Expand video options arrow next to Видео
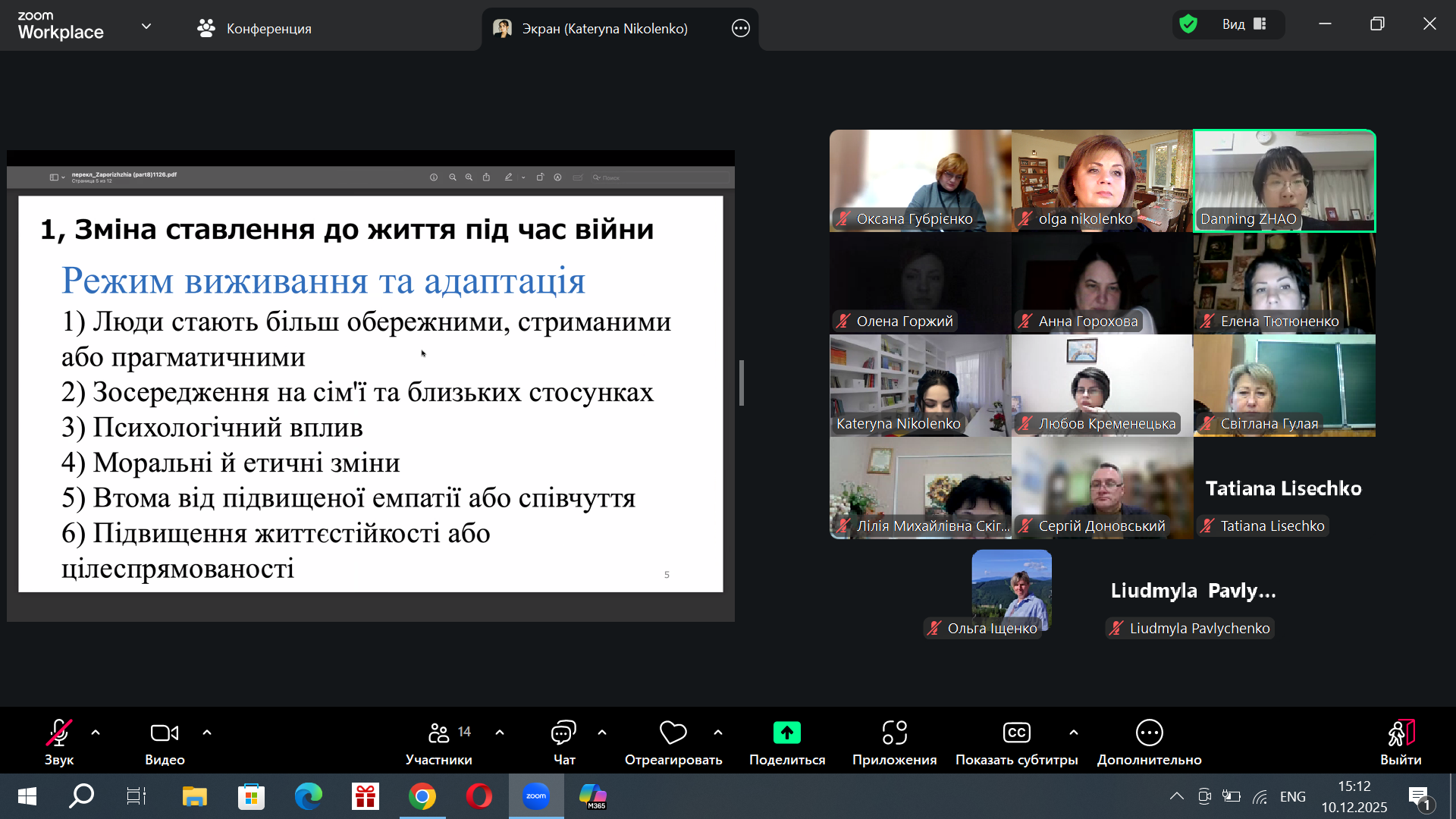This screenshot has height=819, width=1456. [x=207, y=733]
